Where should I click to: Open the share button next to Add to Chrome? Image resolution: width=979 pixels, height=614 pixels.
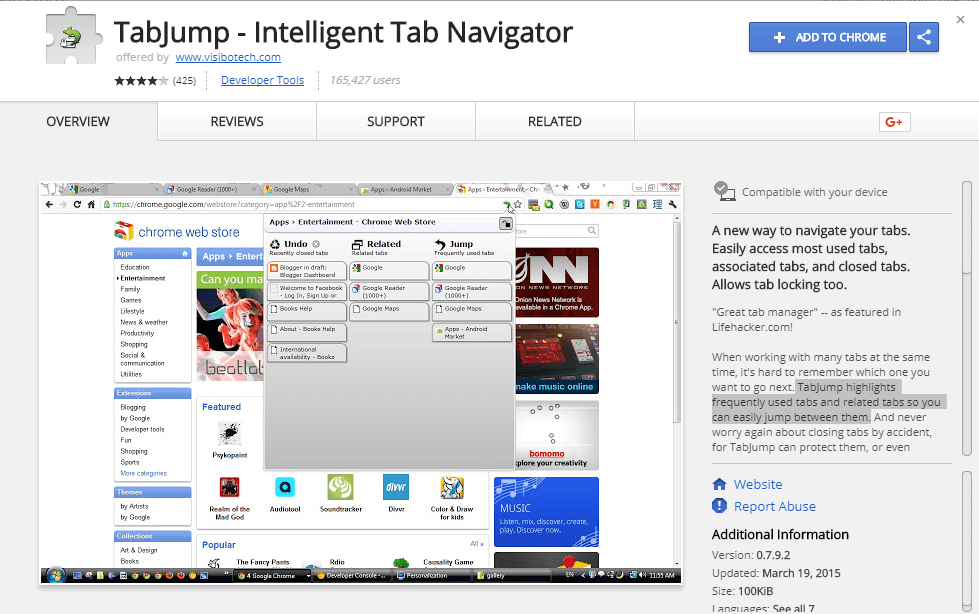[x=924, y=37]
